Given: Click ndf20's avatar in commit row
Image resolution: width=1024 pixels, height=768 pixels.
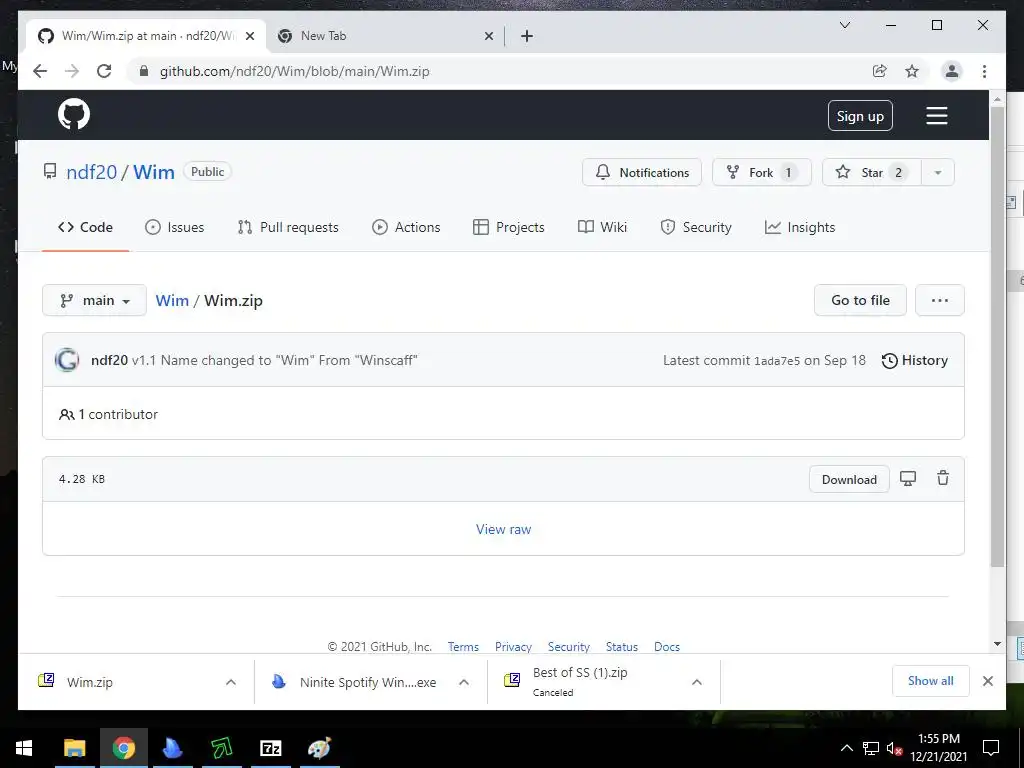Looking at the screenshot, I should click(67, 360).
